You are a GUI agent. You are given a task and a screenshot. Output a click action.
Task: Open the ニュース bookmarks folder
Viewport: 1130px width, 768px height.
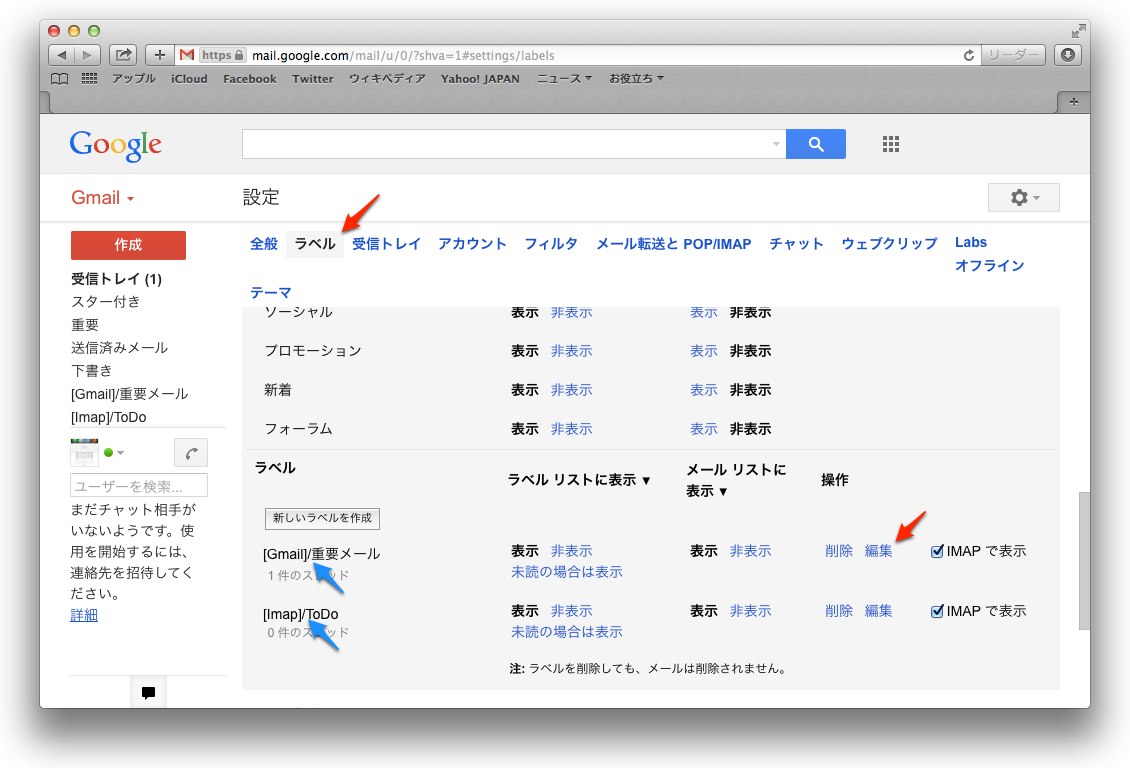coord(564,79)
